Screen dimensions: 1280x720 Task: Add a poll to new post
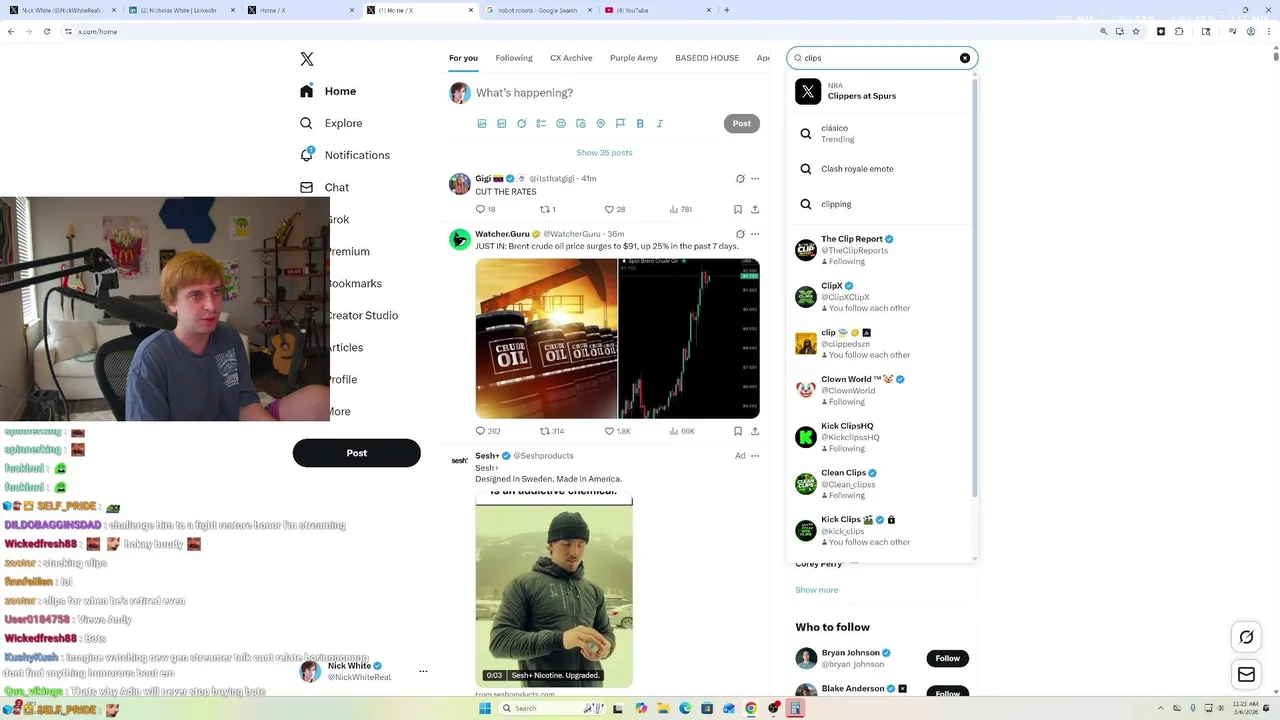(541, 124)
